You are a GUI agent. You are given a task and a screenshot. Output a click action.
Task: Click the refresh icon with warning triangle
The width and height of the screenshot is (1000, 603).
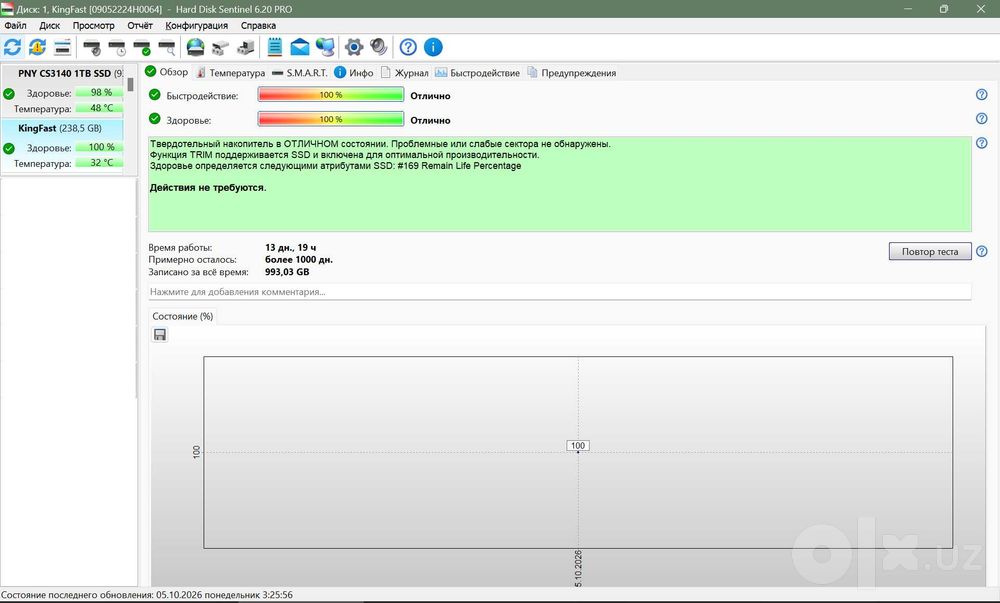coord(37,47)
